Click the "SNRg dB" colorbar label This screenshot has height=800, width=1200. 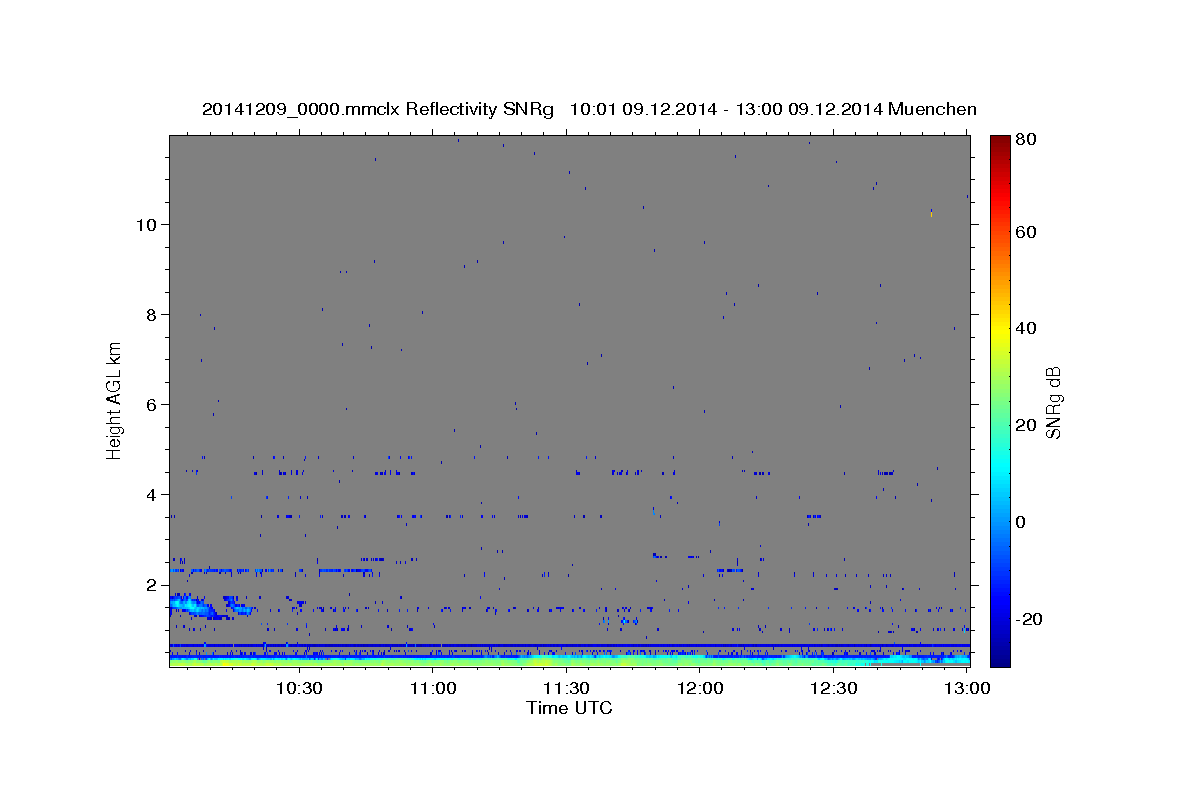point(1053,403)
